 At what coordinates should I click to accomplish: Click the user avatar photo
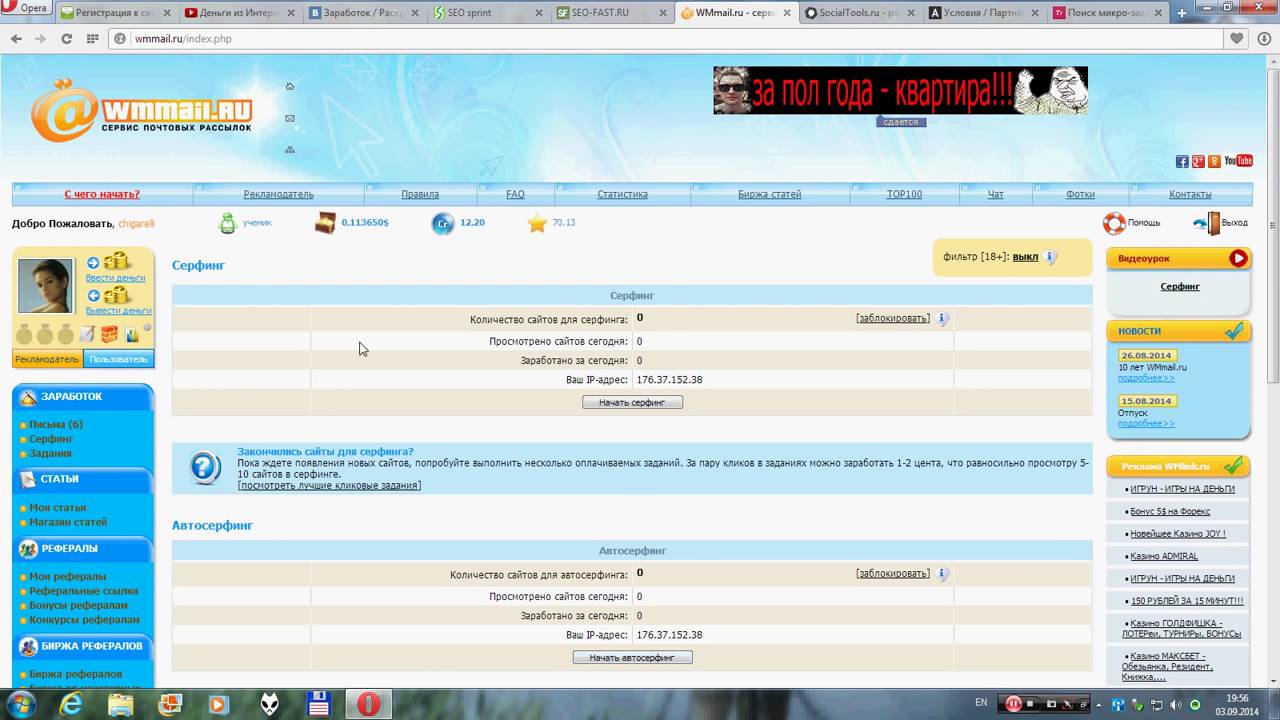coord(46,286)
